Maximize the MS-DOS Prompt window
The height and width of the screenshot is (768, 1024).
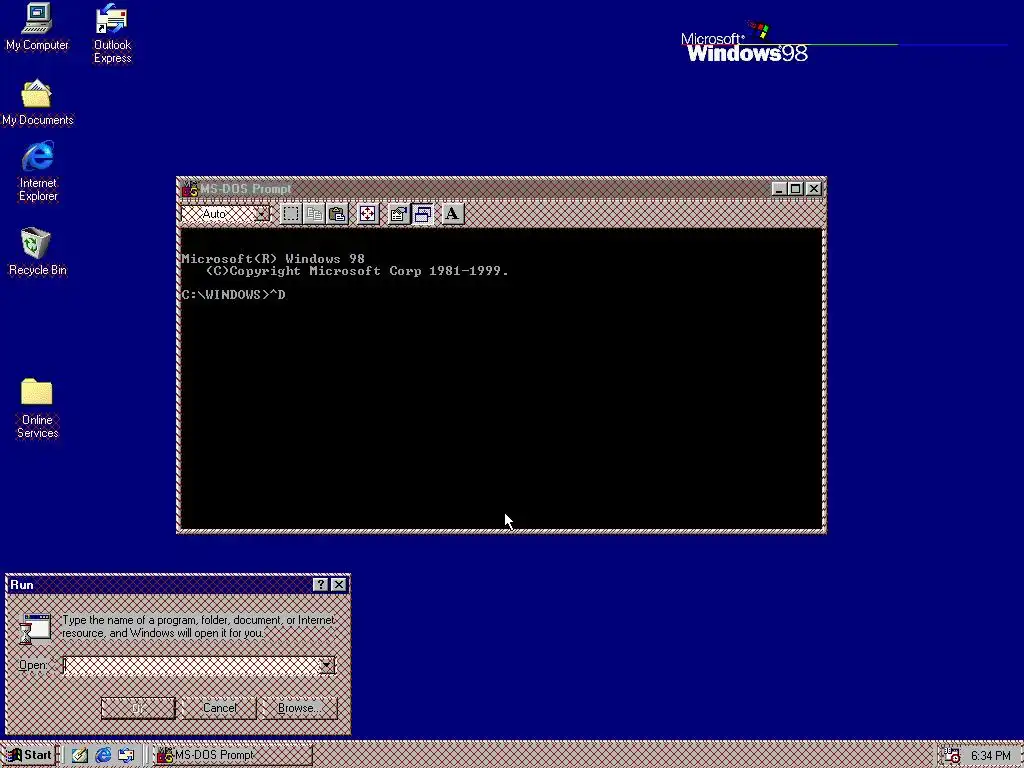795,189
